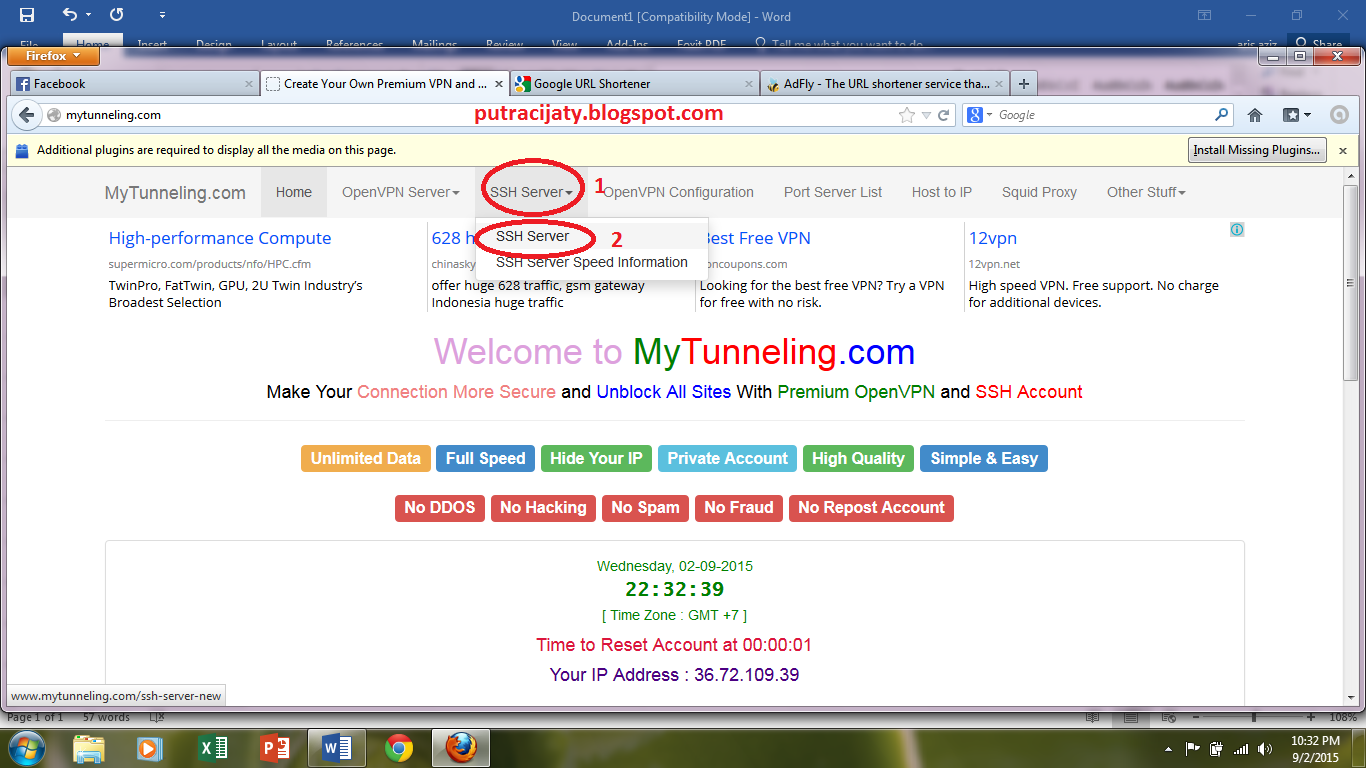This screenshot has width=1366, height=768.
Task: Open the Windows Start button
Action: (x=26, y=748)
